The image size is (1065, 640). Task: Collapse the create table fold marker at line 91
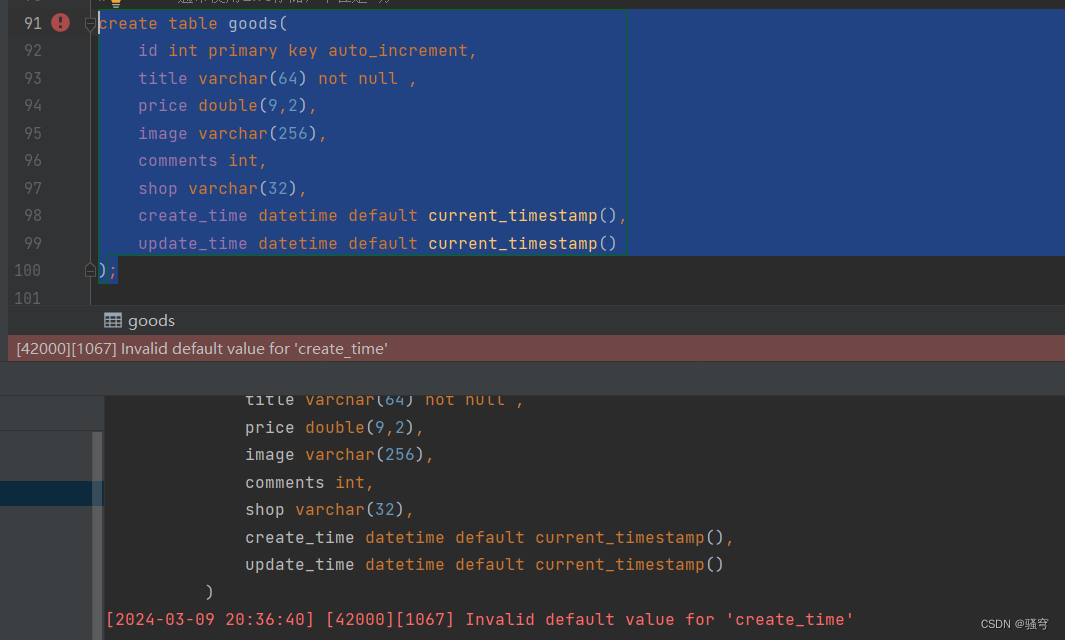tap(90, 24)
